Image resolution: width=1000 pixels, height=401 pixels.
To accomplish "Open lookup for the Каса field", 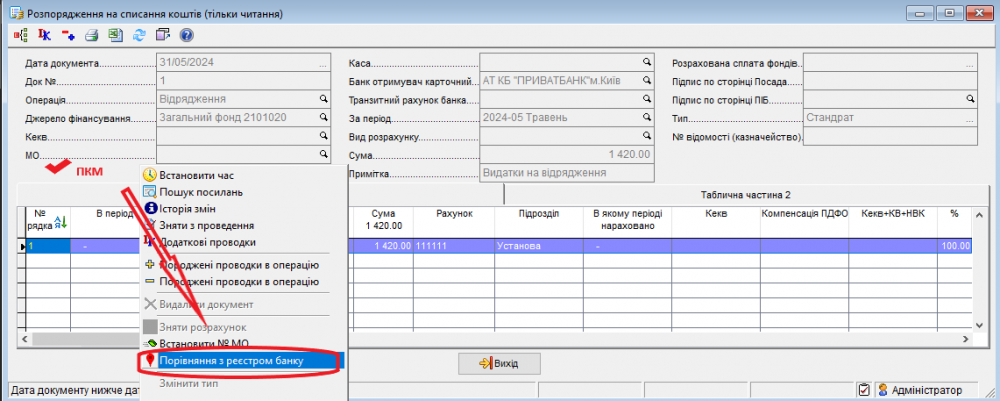I will pos(647,63).
